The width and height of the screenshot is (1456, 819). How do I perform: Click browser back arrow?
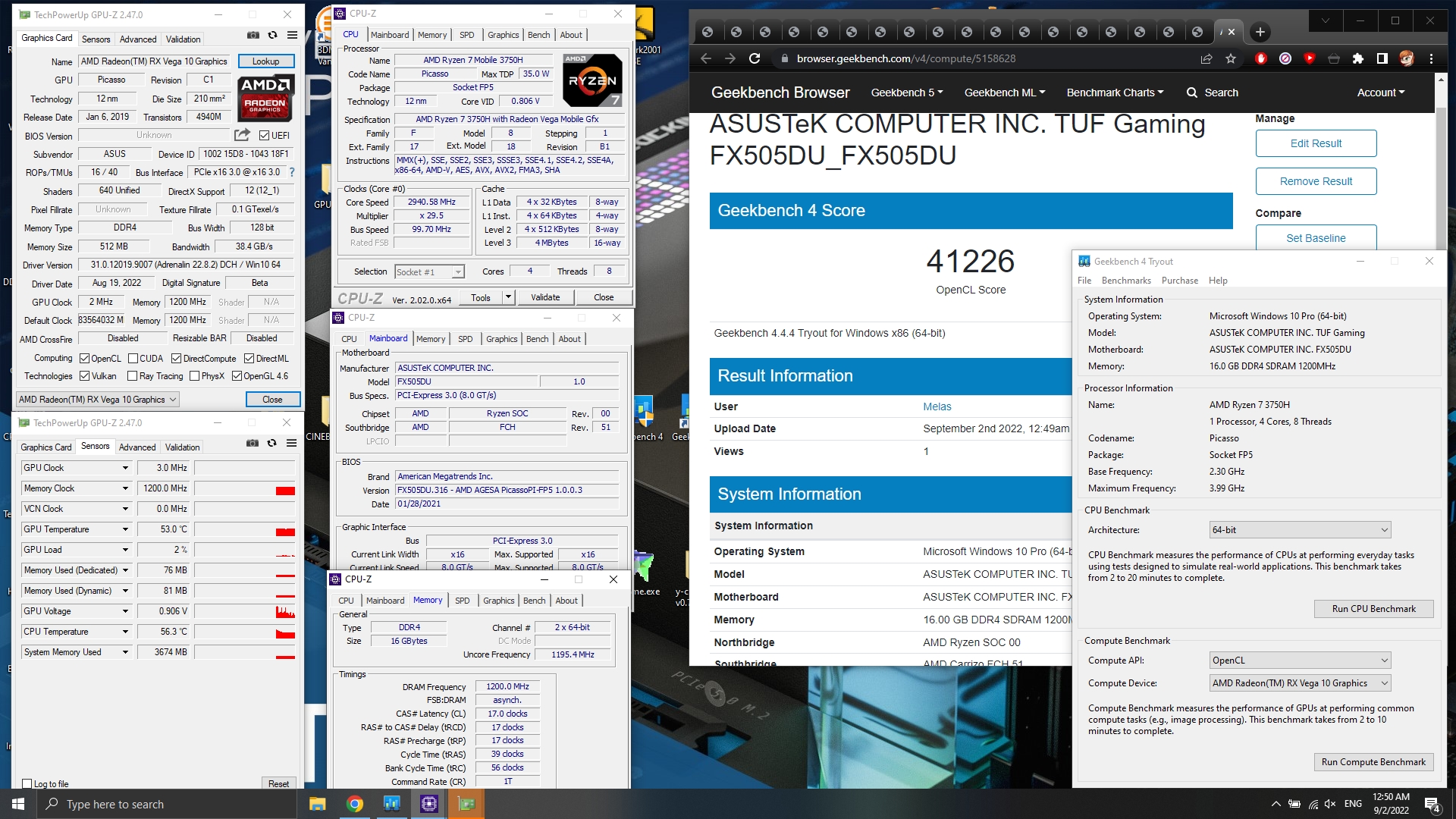(x=706, y=58)
